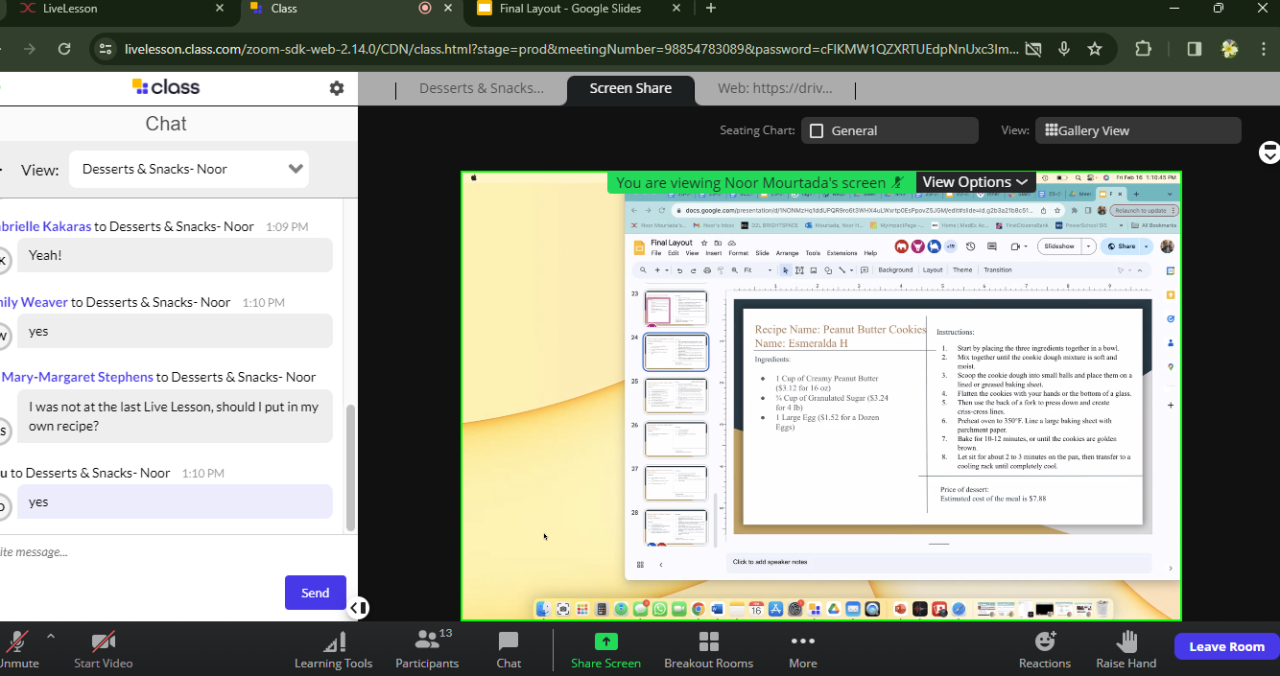Open Slides zoom Fit dropdown
The height and width of the screenshot is (676, 1280).
[758, 270]
